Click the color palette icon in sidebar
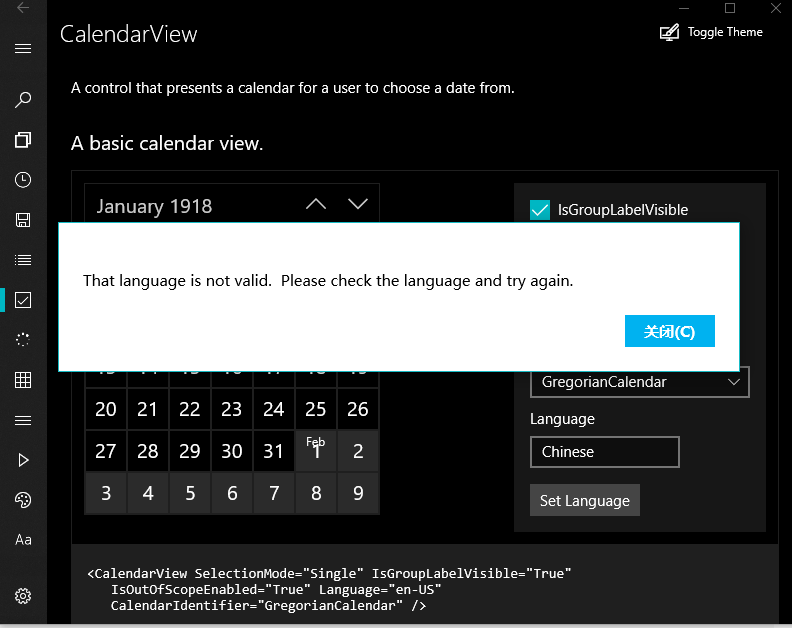Viewport: 792px width, 628px height. click(x=23, y=500)
